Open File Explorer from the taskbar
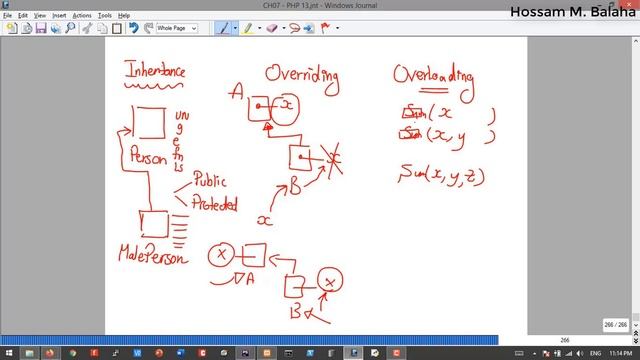The width and height of the screenshot is (640, 360). point(29,353)
